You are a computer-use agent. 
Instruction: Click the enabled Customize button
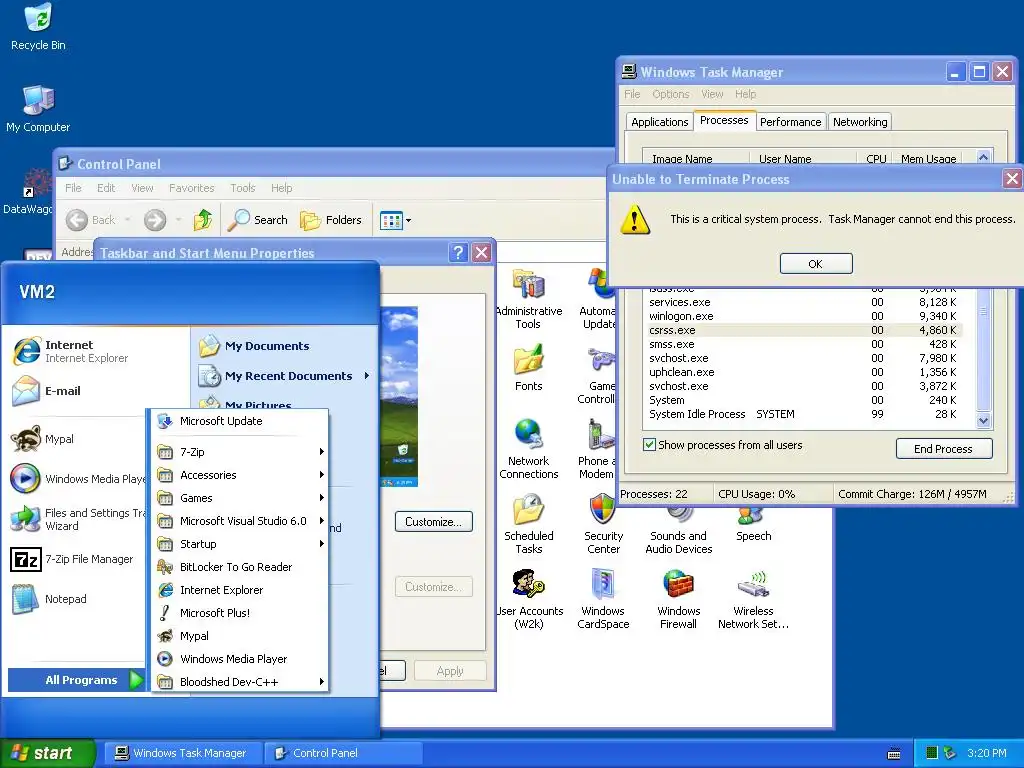point(434,522)
